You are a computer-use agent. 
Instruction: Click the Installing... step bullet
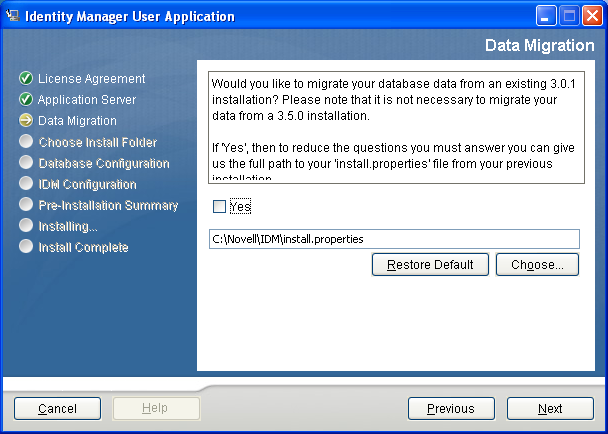pos(26,226)
